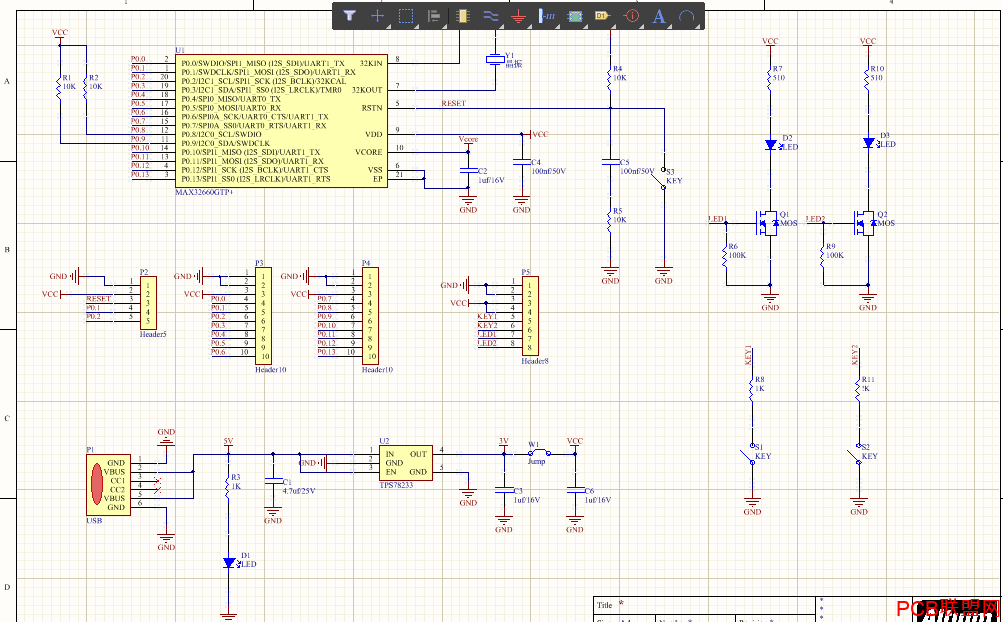Click the D3 LED diode symbol
Viewport: 1003px width, 622px height.
pos(868,143)
